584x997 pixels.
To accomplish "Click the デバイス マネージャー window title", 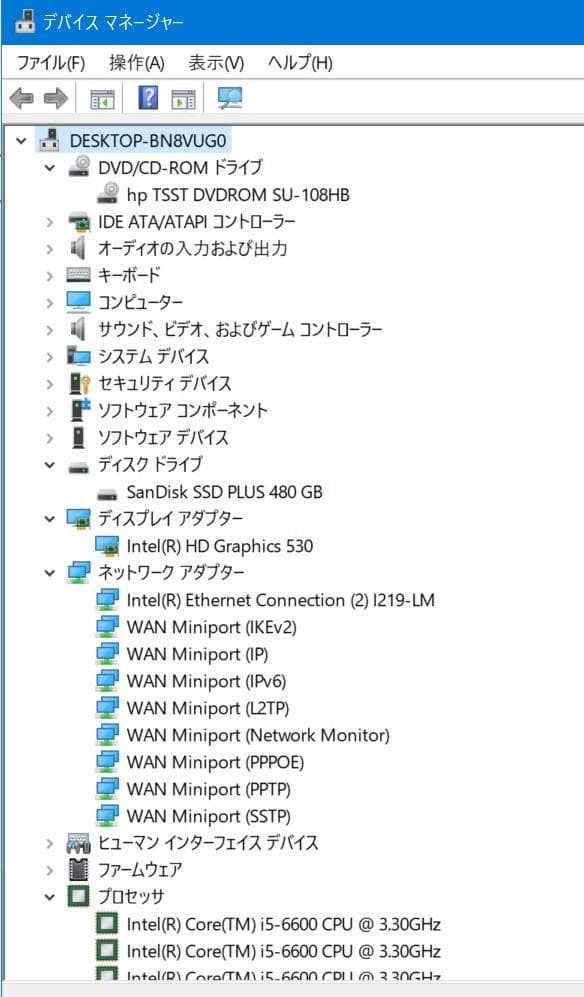I will 113,22.
